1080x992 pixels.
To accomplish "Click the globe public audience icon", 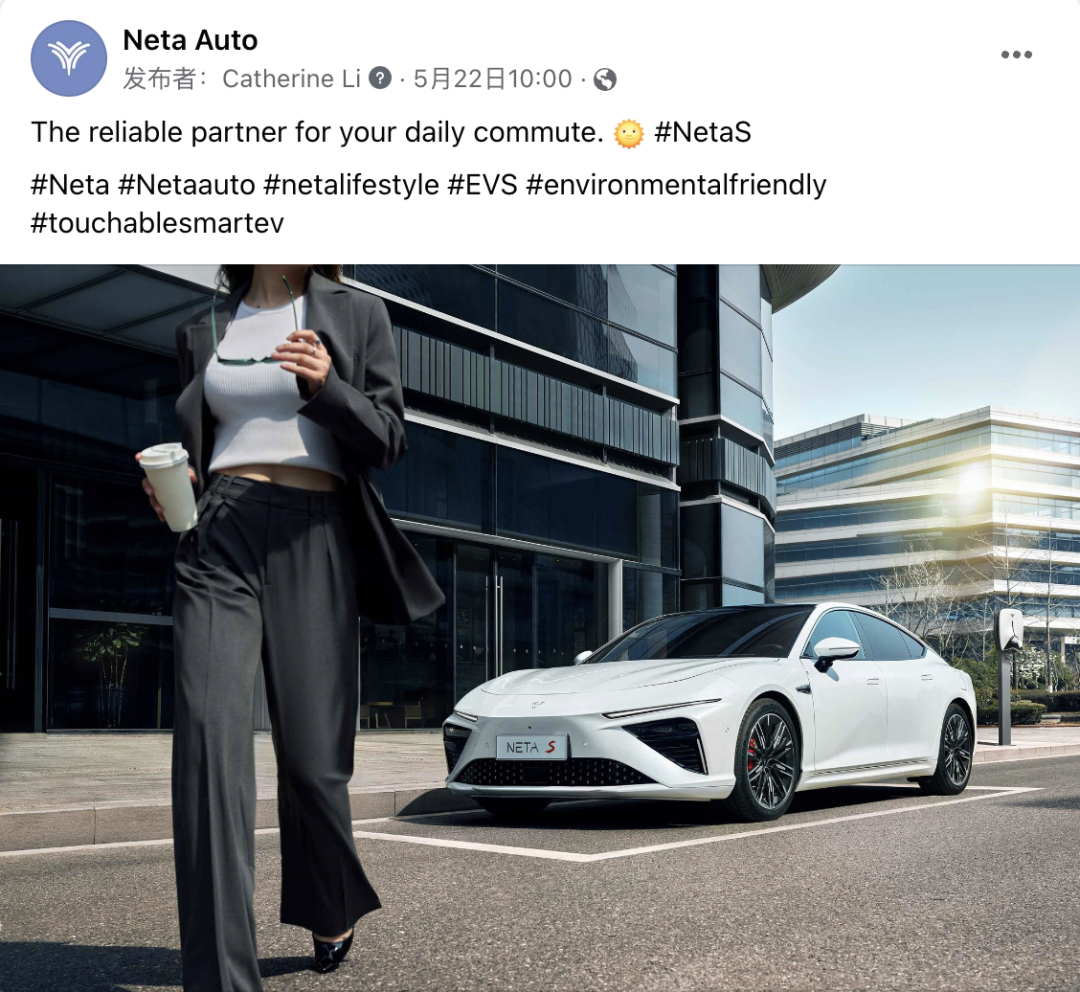I will point(605,79).
